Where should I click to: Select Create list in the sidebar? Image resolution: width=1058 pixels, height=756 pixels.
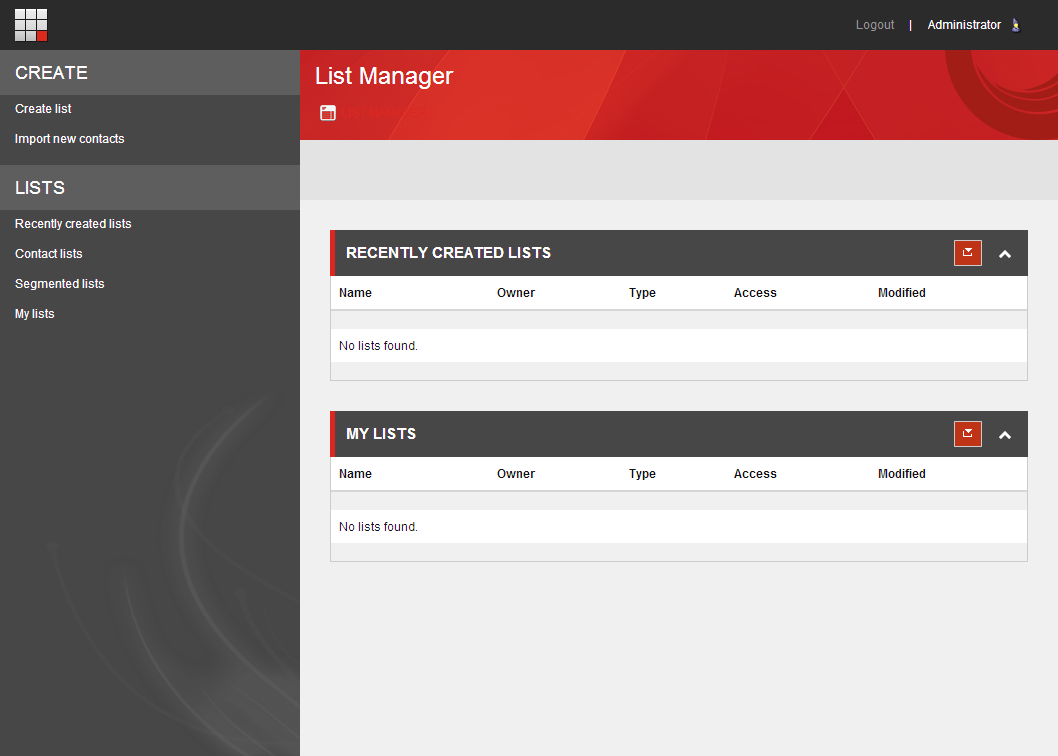[43, 109]
